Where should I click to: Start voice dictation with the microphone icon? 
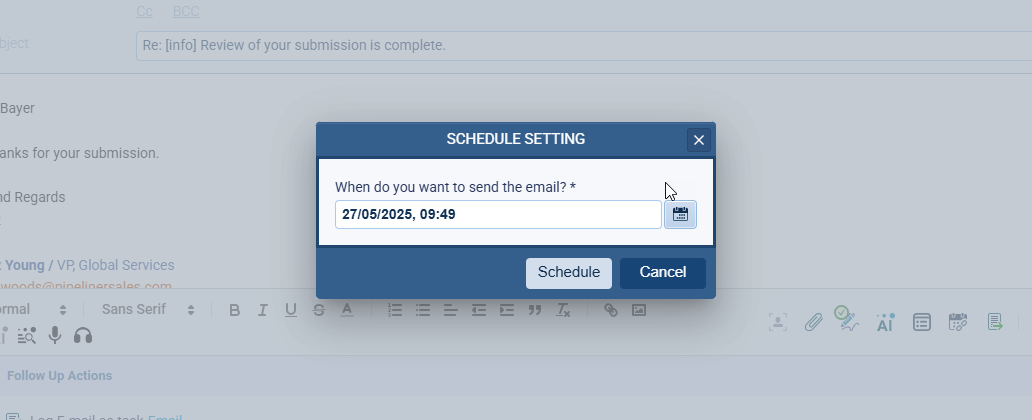[55, 336]
